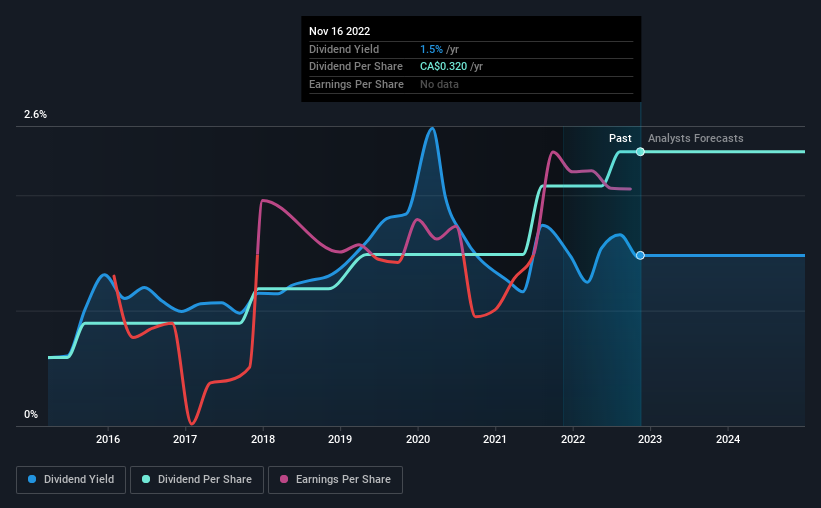Toggle the Dividend Per Share legend button
Viewport: 821px width, 508px height.
pos(197,480)
